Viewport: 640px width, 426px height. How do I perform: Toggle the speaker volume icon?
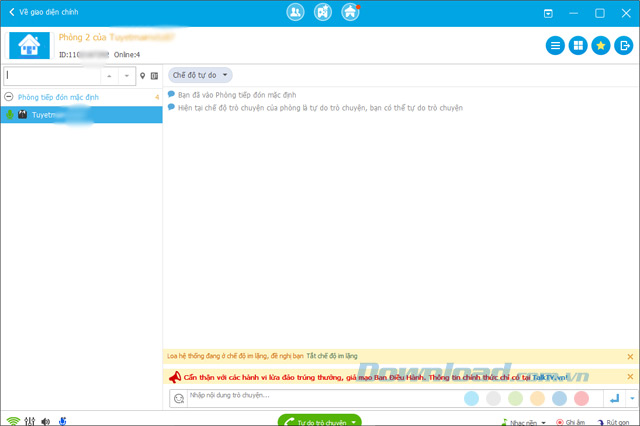[x=46, y=422]
